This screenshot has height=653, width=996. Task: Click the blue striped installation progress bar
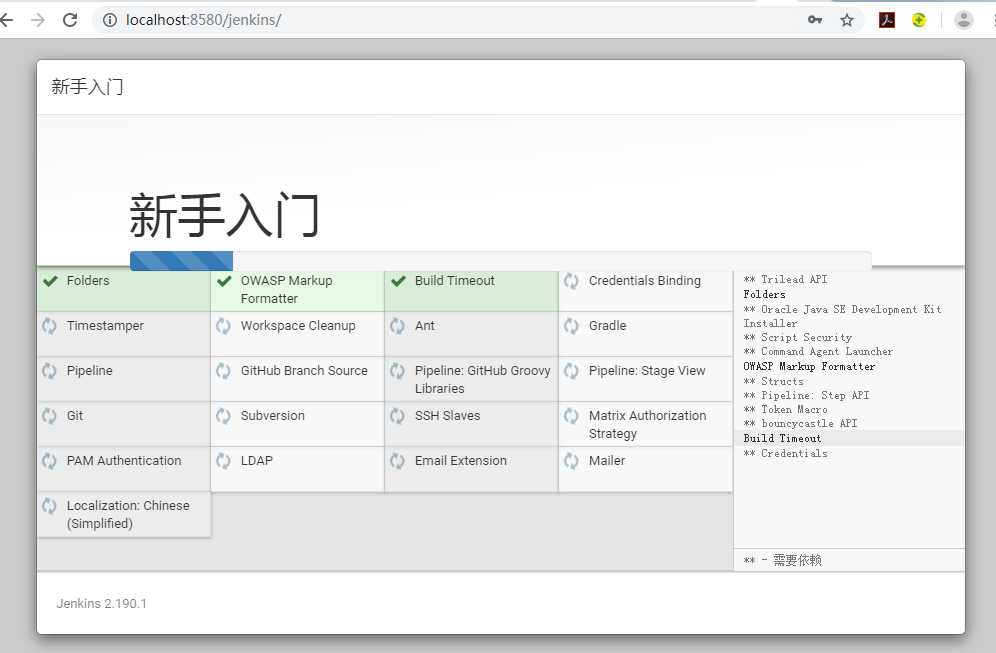(182, 261)
